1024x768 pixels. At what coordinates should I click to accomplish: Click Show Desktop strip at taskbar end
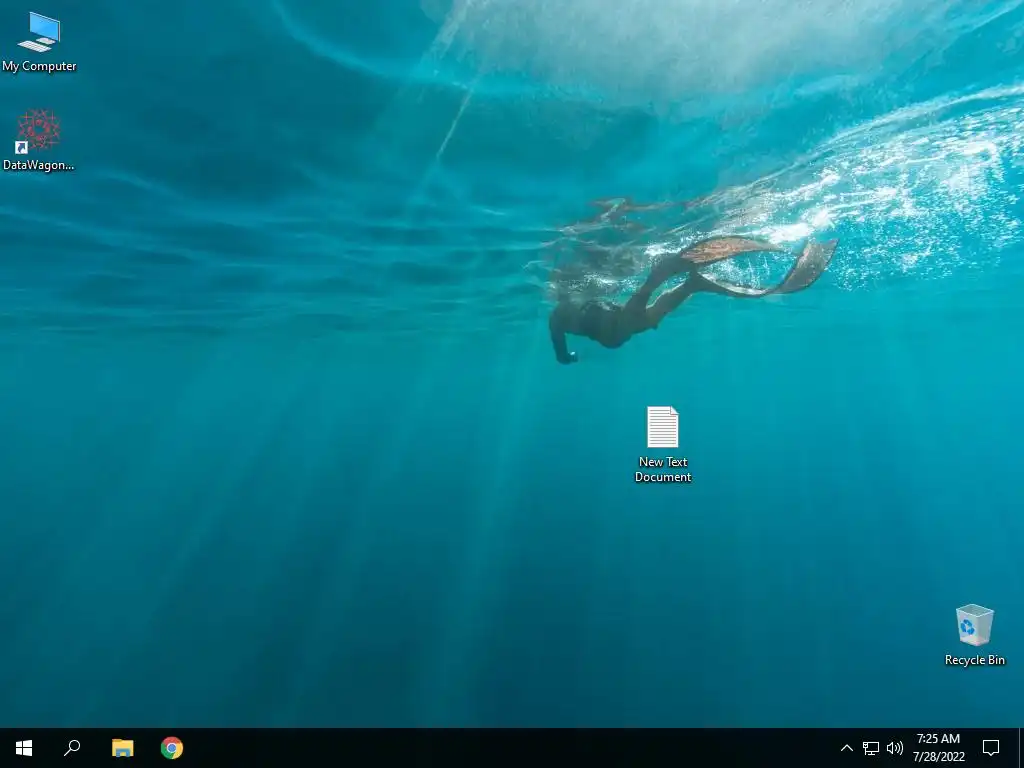1021,748
